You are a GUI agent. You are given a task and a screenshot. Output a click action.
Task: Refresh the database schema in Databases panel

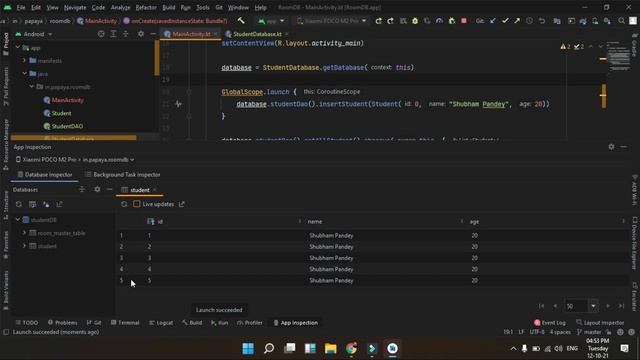[x=19, y=204]
